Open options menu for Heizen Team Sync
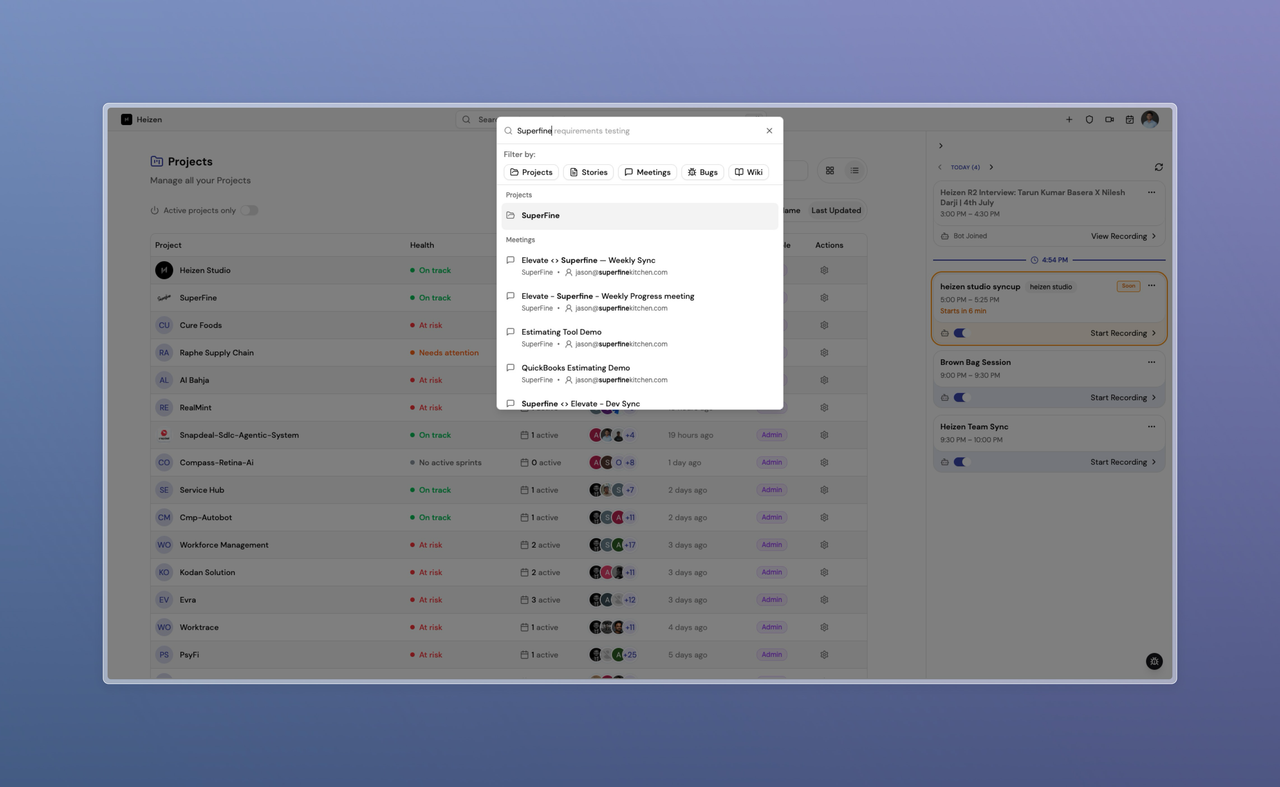Viewport: 1280px width, 787px height. [x=1151, y=427]
